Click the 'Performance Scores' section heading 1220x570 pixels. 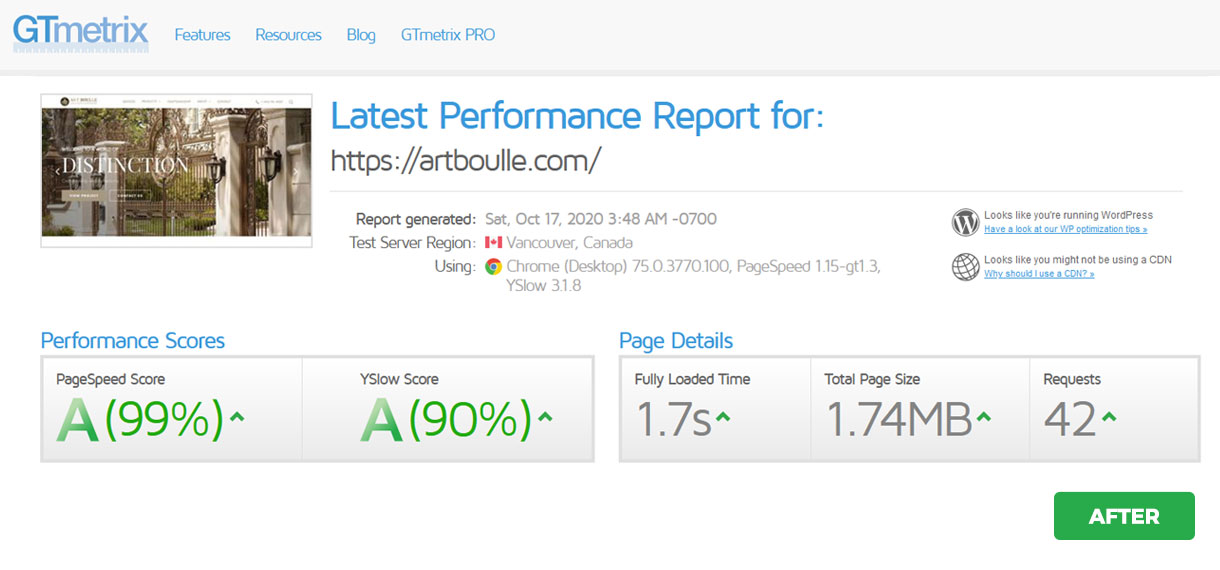click(x=133, y=341)
